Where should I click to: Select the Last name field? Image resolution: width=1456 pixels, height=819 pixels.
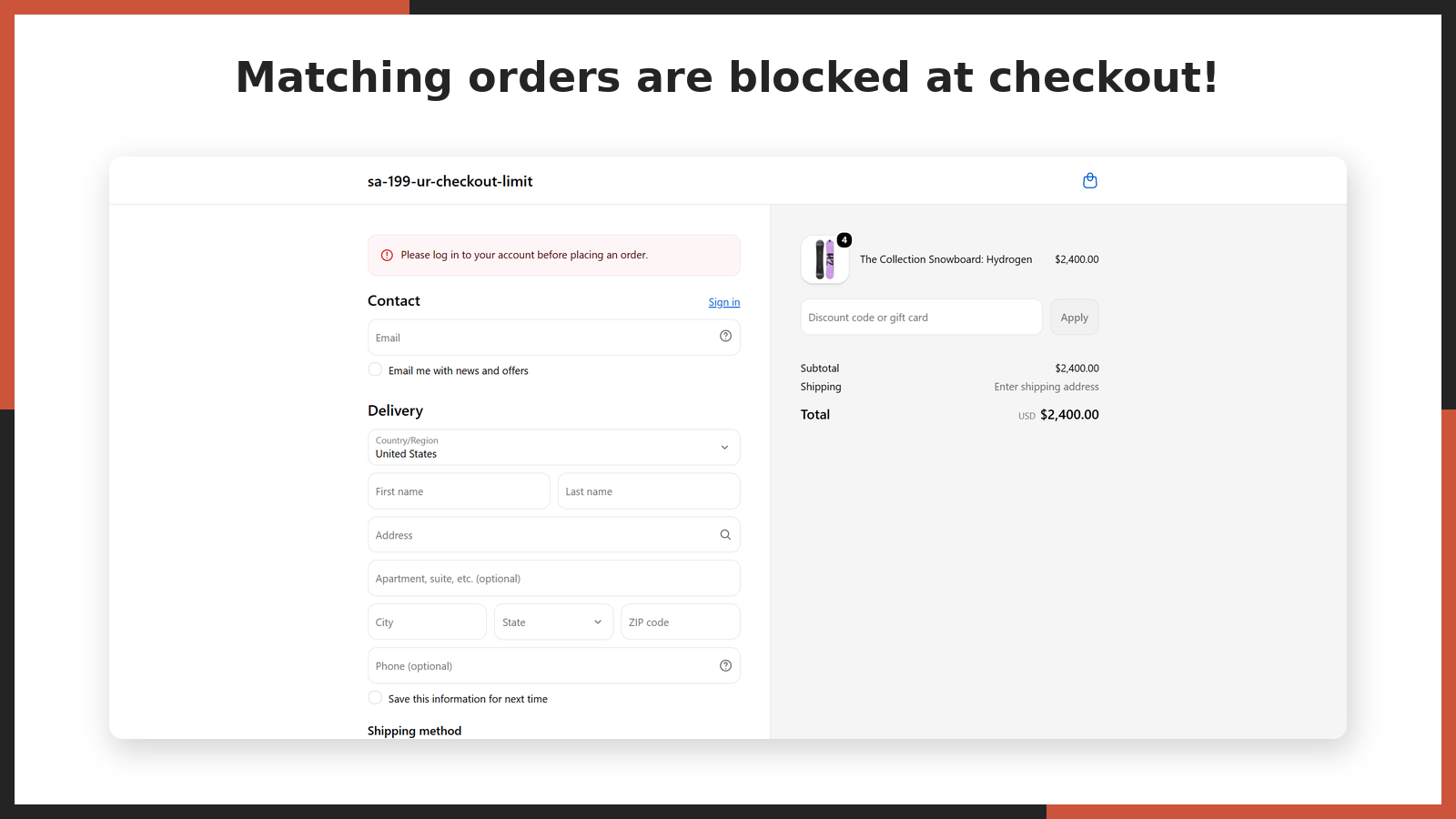[649, 490]
